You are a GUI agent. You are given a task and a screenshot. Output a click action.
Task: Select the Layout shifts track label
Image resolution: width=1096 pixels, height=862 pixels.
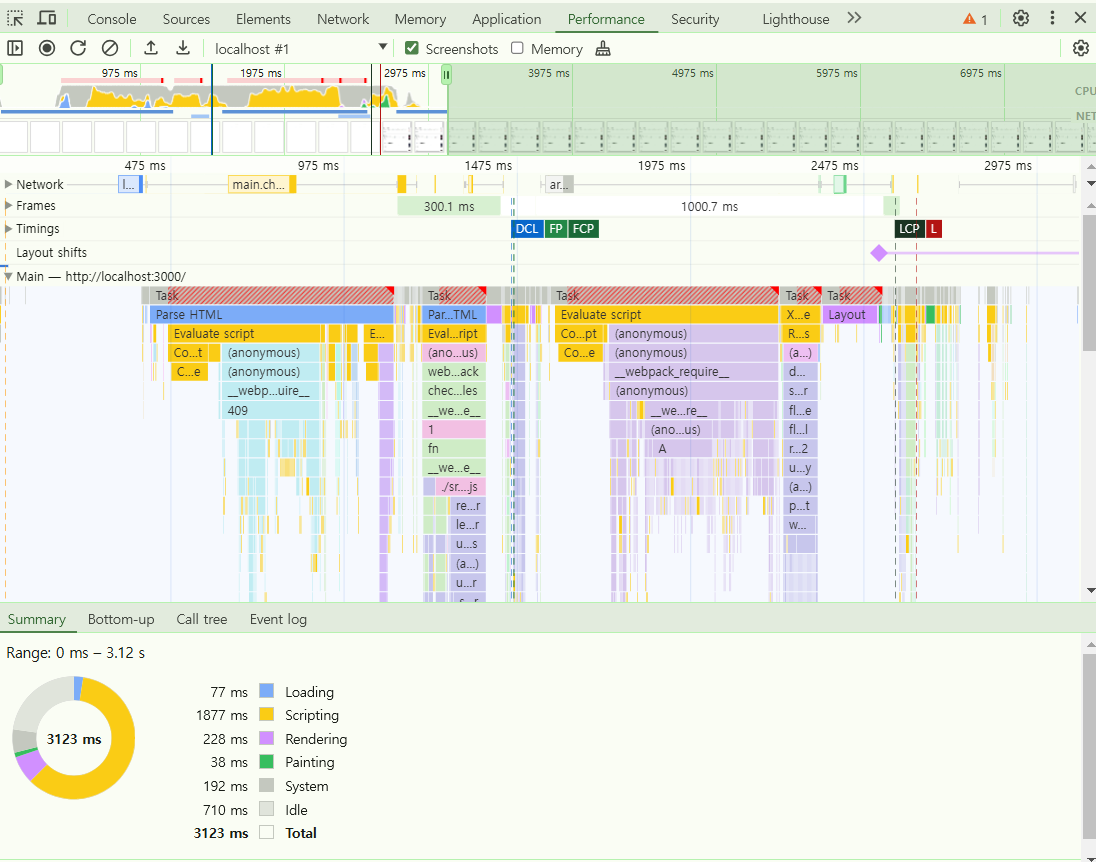coord(52,252)
